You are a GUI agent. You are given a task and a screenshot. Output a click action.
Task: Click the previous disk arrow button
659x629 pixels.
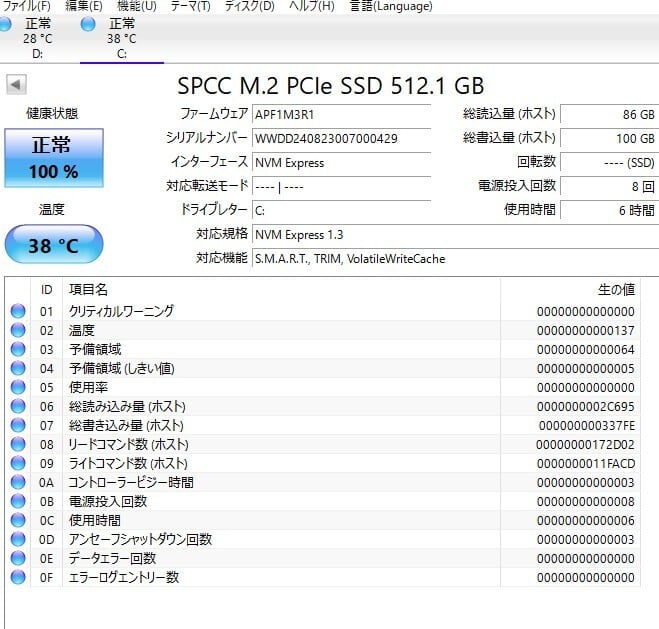click(x=16, y=85)
